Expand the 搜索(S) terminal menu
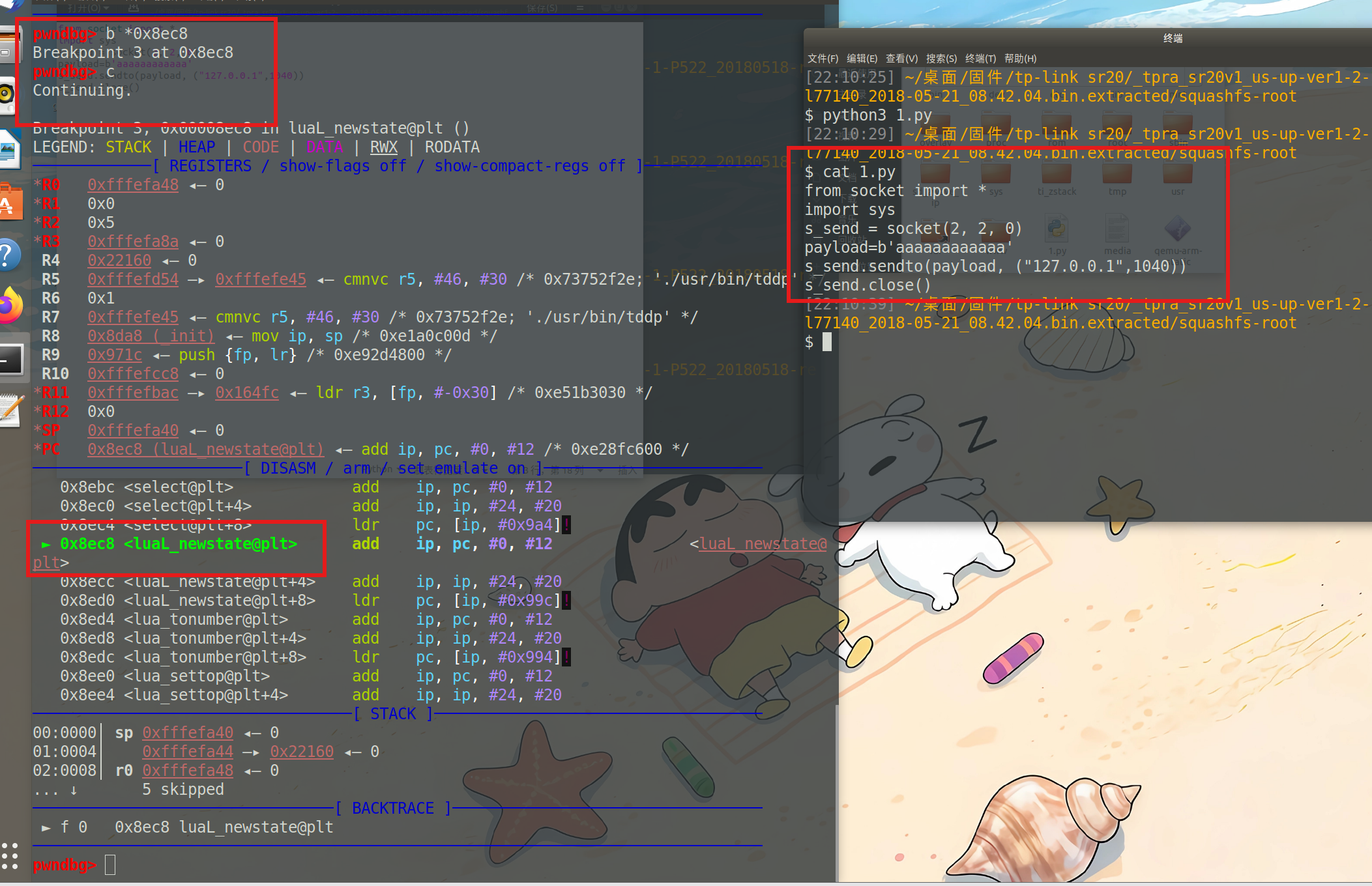Viewport: 1372px width, 886px height. [x=941, y=59]
